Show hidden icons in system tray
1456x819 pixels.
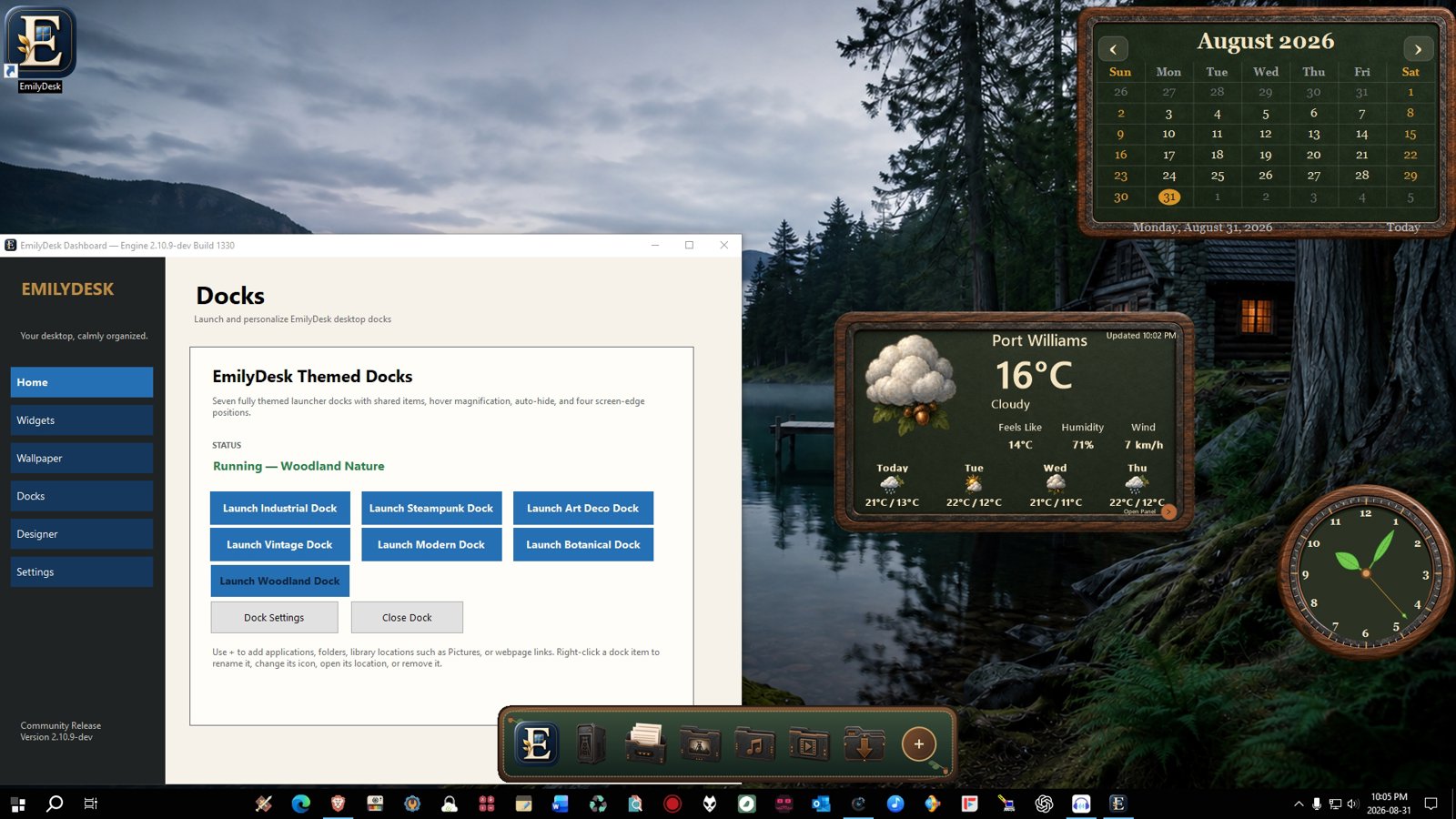(1299, 804)
